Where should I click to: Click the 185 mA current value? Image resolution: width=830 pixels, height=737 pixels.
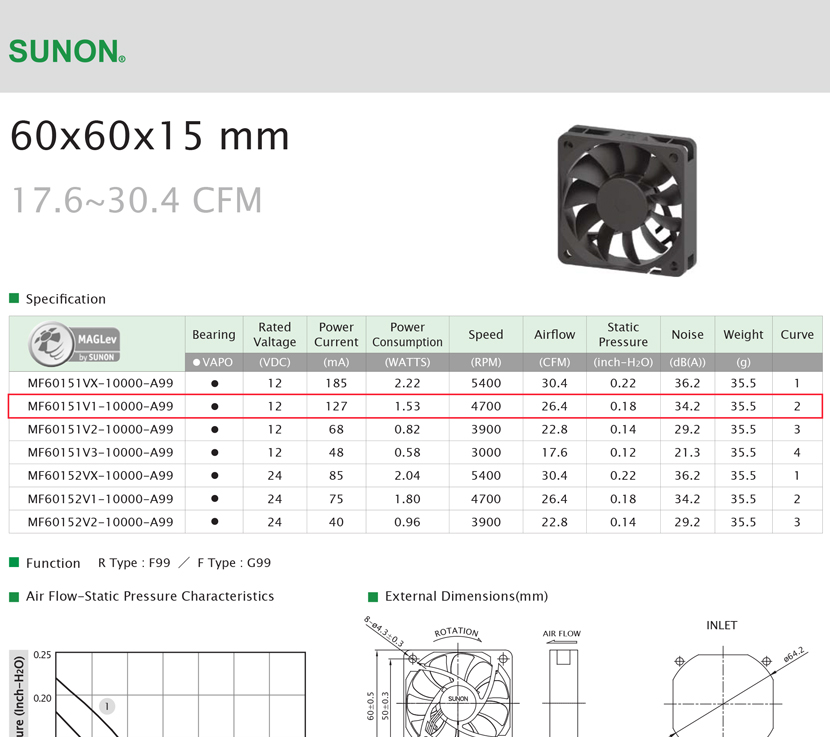point(336,383)
